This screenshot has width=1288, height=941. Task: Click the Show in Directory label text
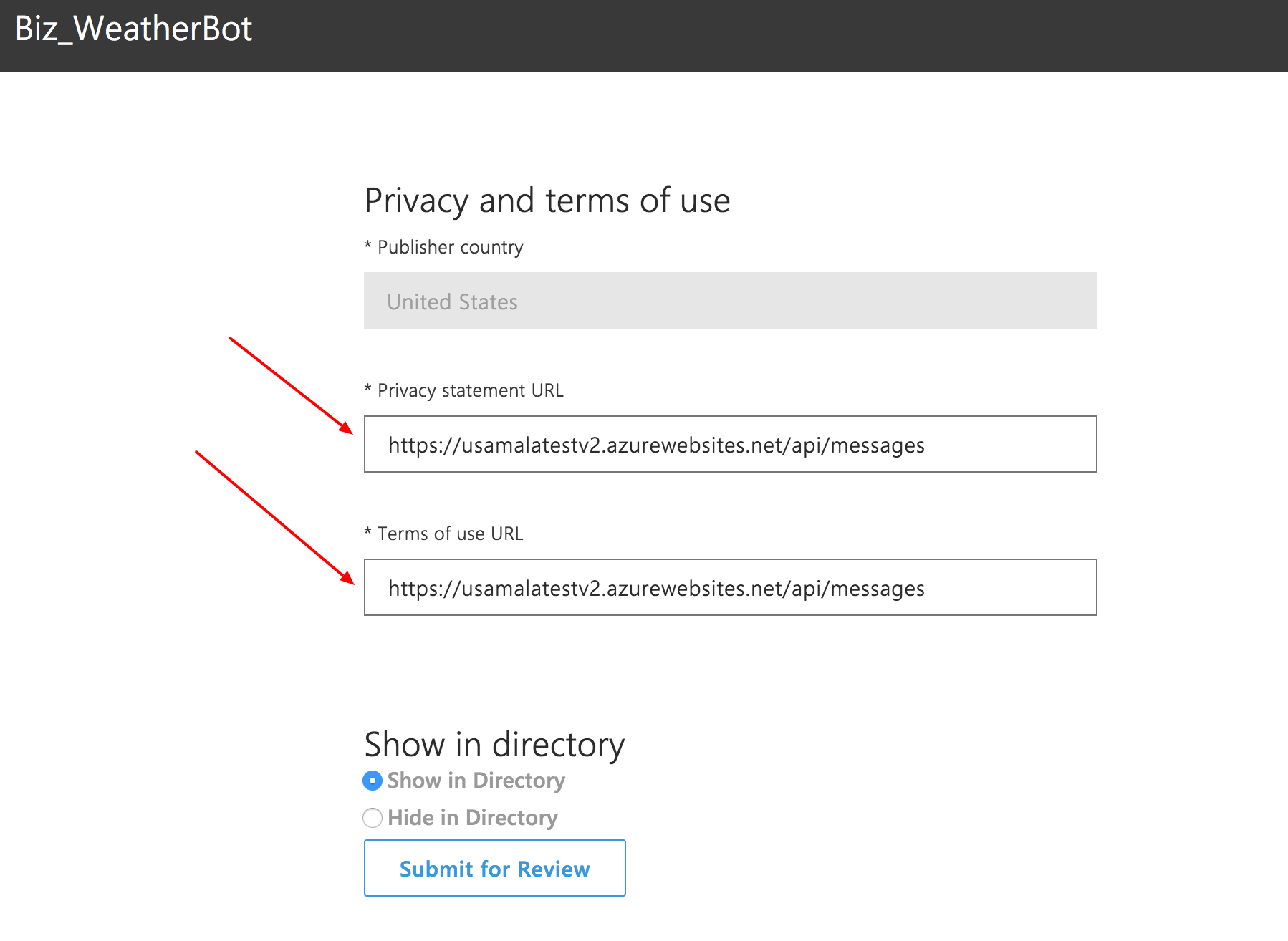point(475,781)
